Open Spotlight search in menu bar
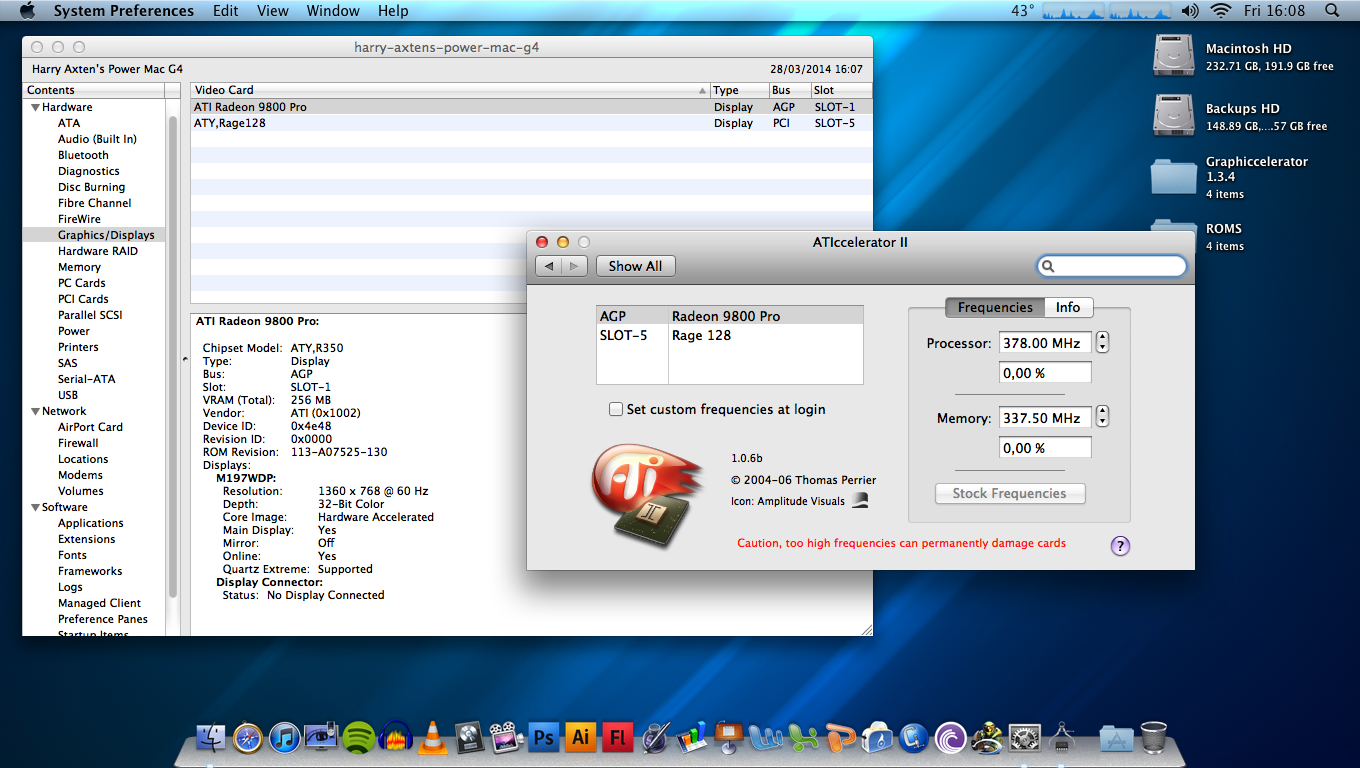Screen dimensions: 1360x768 point(1332,11)
